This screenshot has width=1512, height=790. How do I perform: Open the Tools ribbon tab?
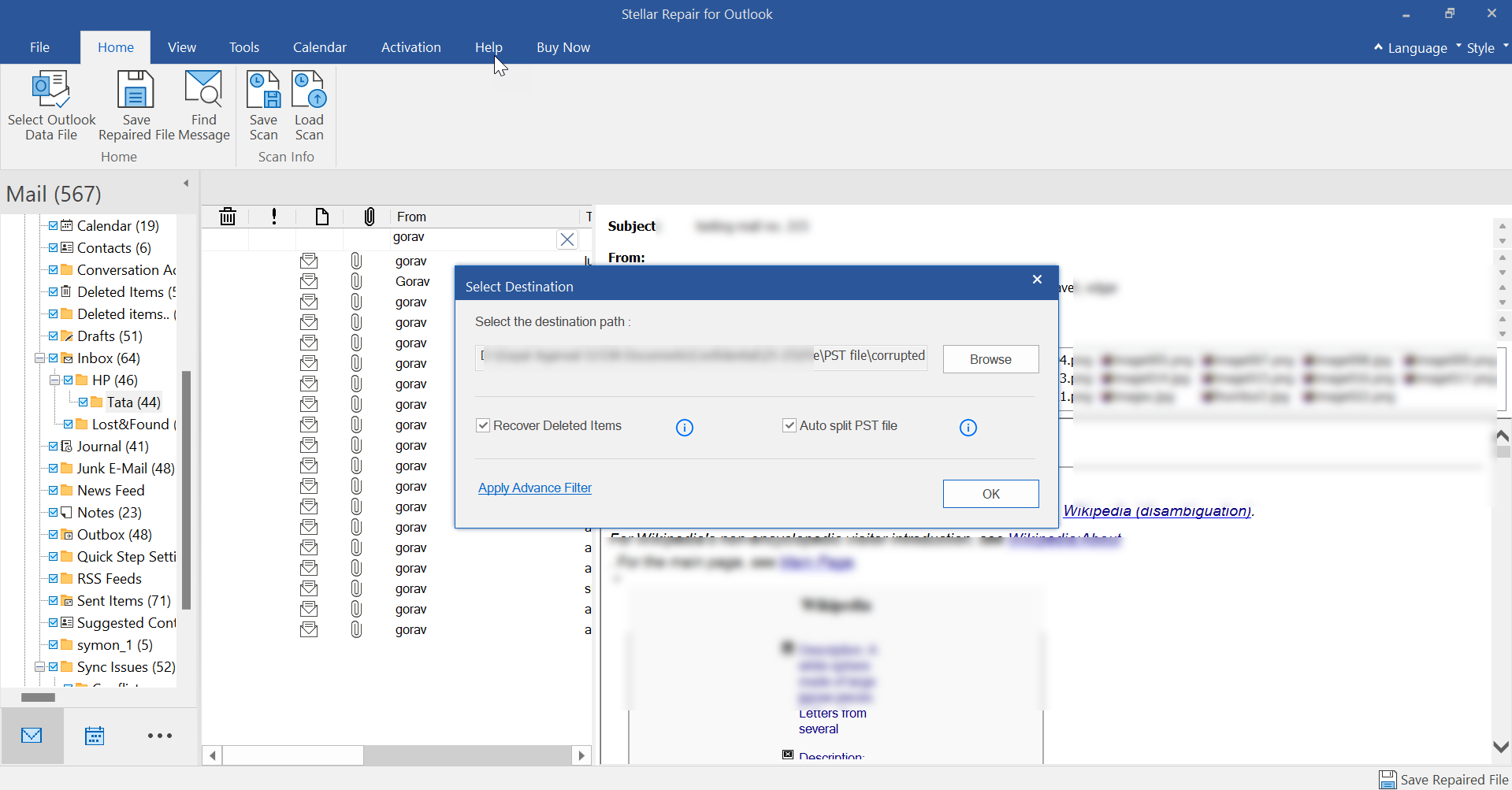tap(244, 47)
